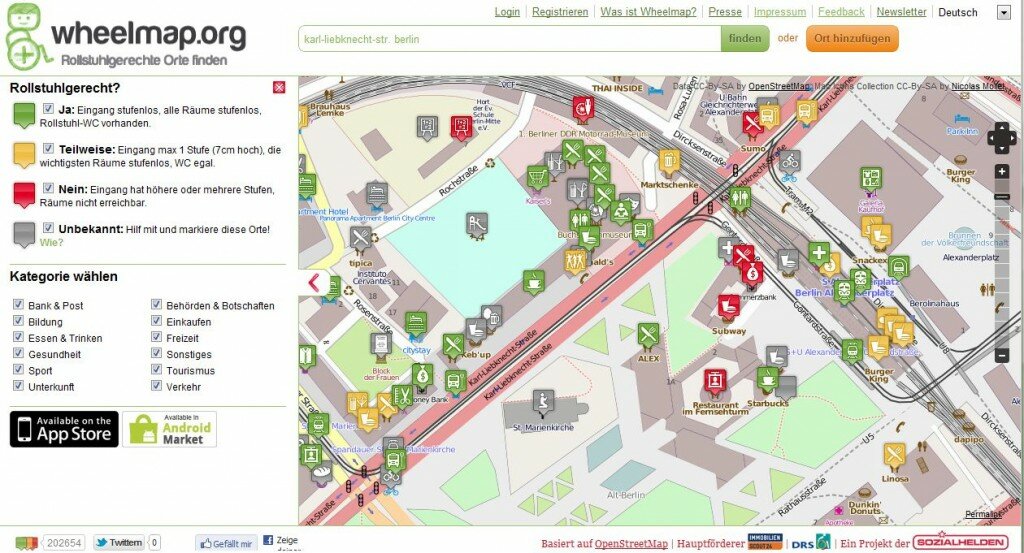
Task: Open the Registrieren link
Action: click(x=560, y=12)
